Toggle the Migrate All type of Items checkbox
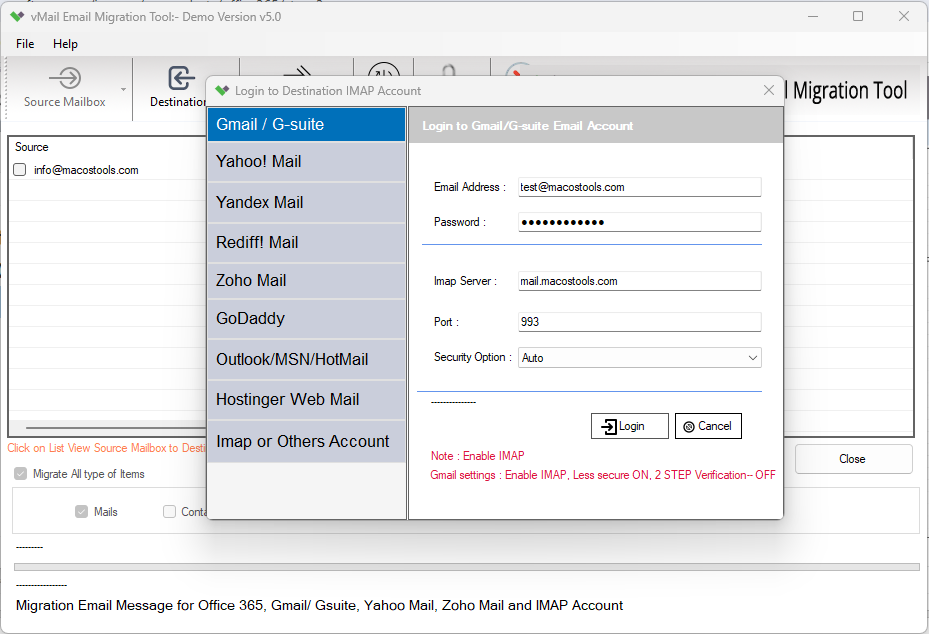Image resolution: width=929 pixels, height=634 pixels. [x=21, y=474]
